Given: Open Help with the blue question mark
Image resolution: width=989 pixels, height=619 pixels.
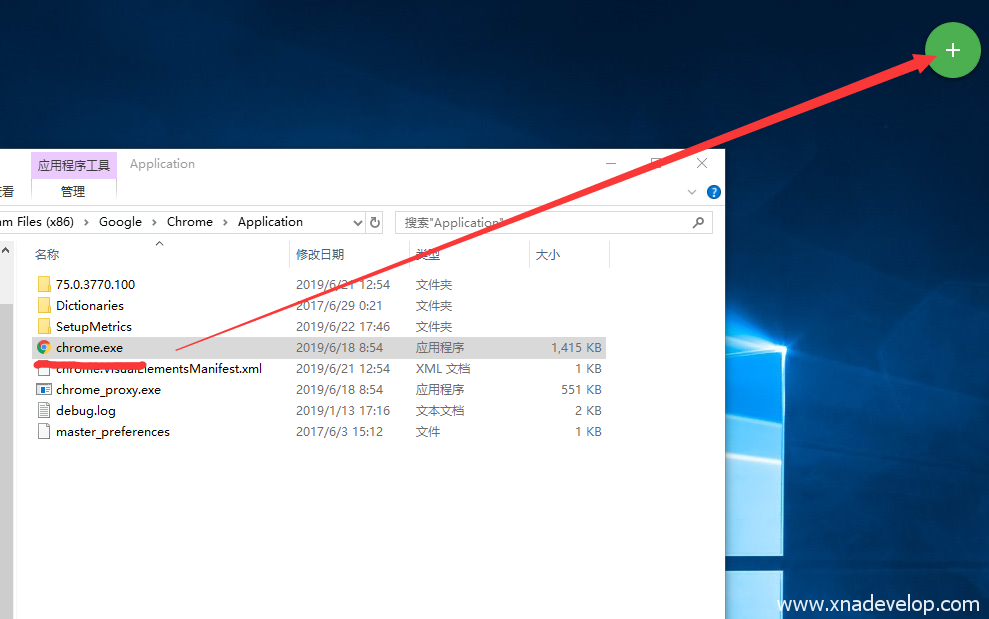Looking at the screenshot, I should tap(714, 192).
